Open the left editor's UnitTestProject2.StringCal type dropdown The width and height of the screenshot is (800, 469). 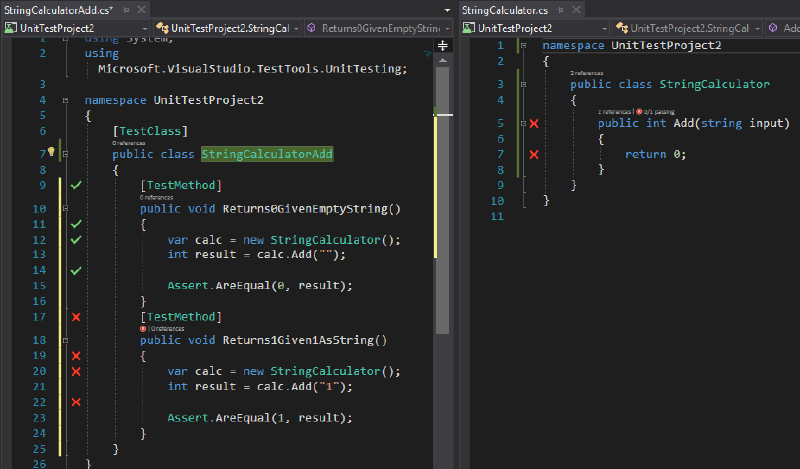click(228, 28)
